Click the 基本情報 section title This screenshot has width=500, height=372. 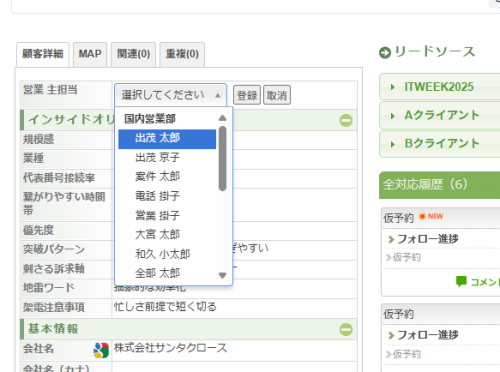click(x=53, y=329)
